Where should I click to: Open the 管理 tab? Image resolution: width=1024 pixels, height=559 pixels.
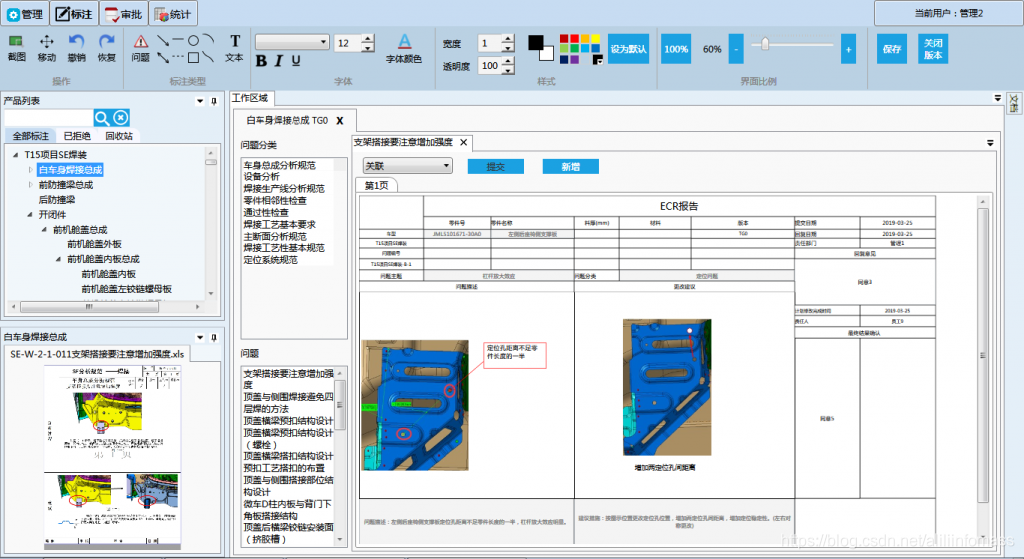[x=25, y=14]
